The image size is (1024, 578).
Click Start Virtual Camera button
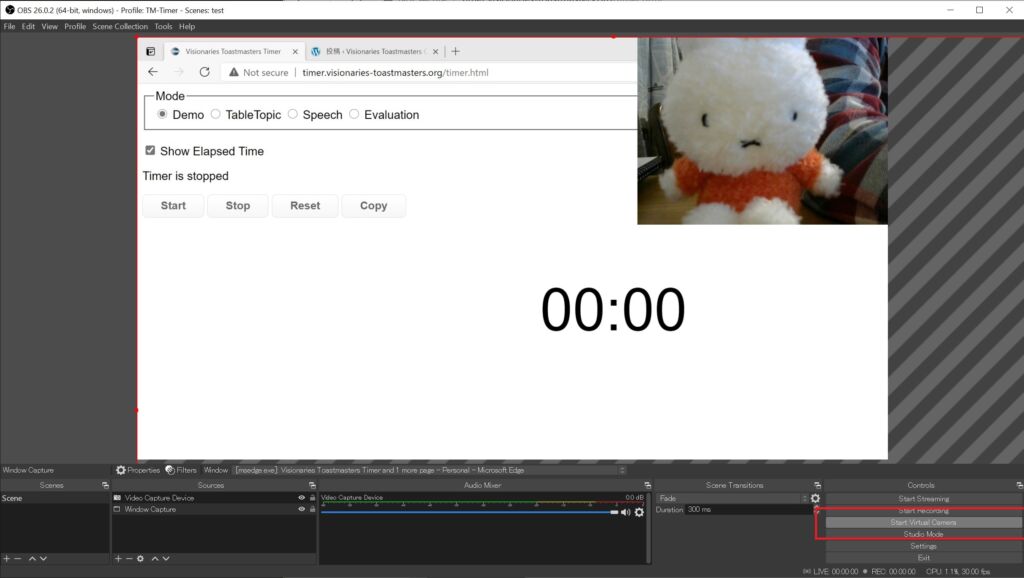click(x=923, y=522)
